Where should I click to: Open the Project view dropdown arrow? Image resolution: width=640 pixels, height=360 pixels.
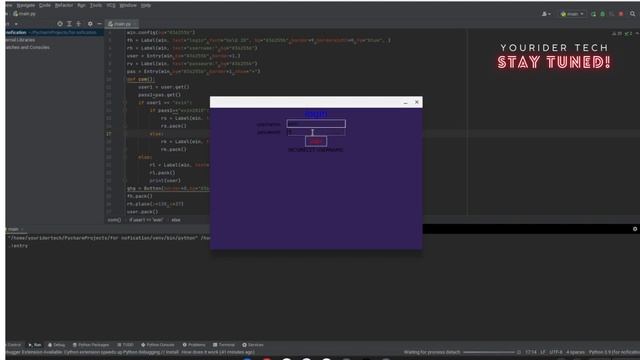coord(16,24)
